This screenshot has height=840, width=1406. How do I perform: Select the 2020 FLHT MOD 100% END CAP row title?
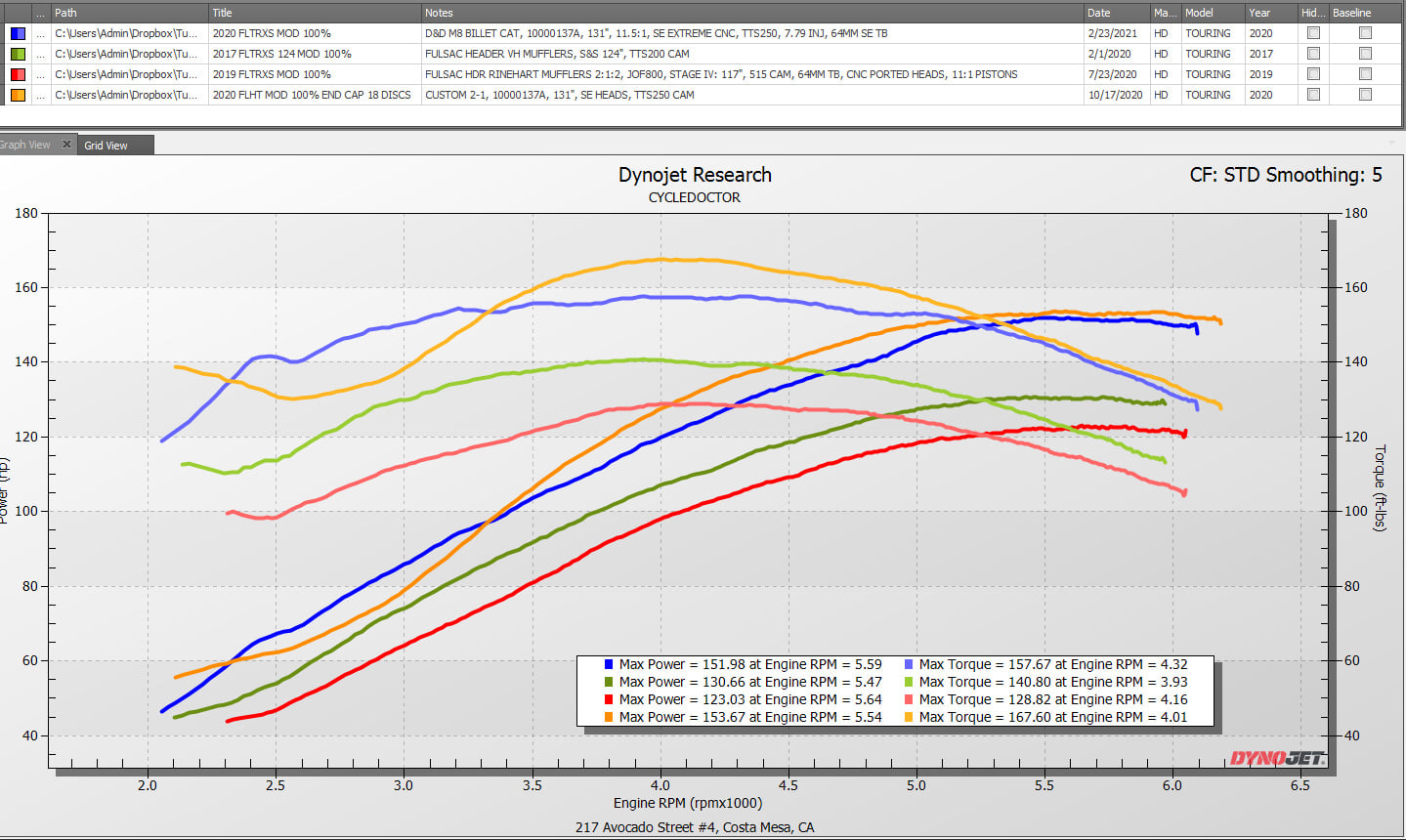click(312, 95)
